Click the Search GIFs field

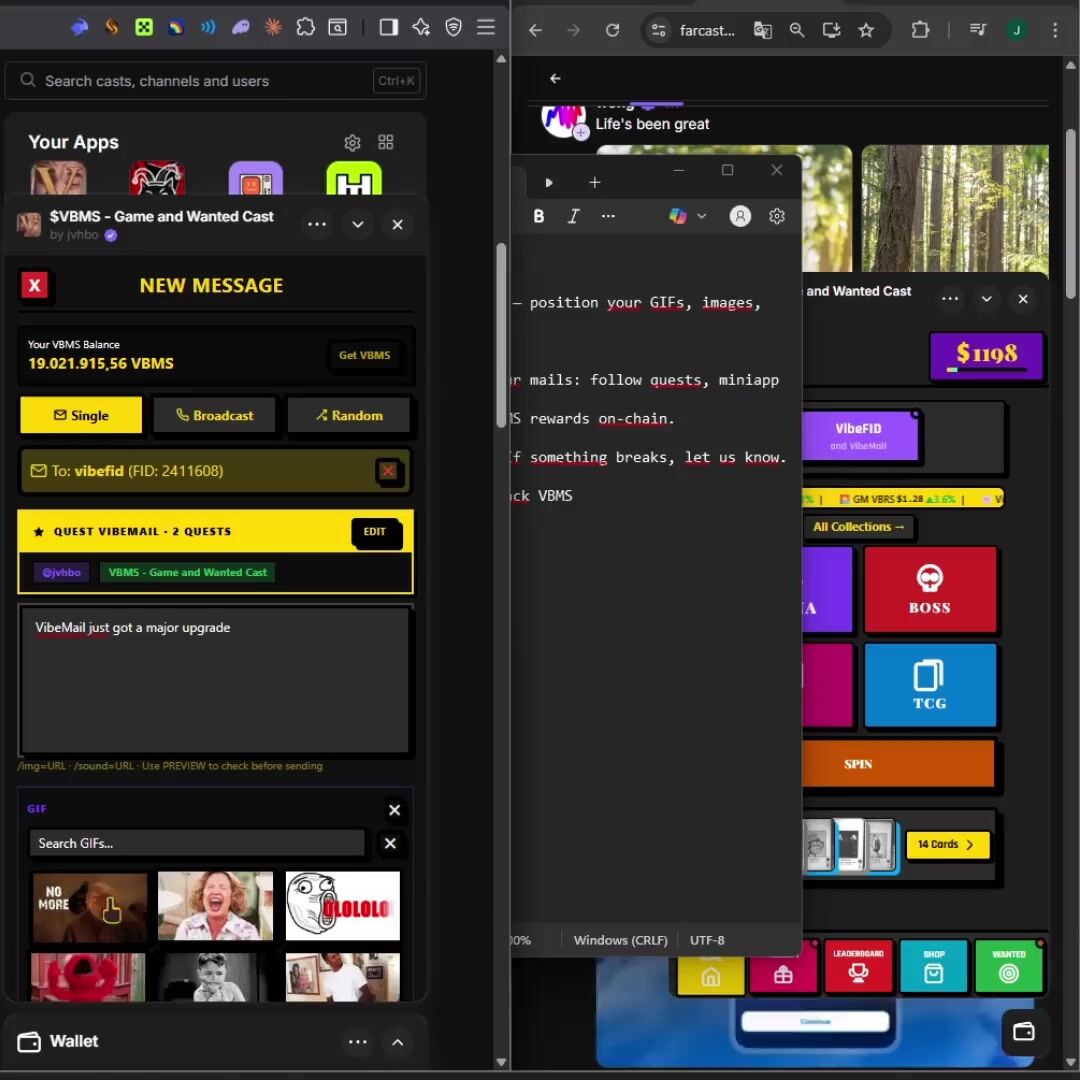pyautogui.click(x=196, y=843)
